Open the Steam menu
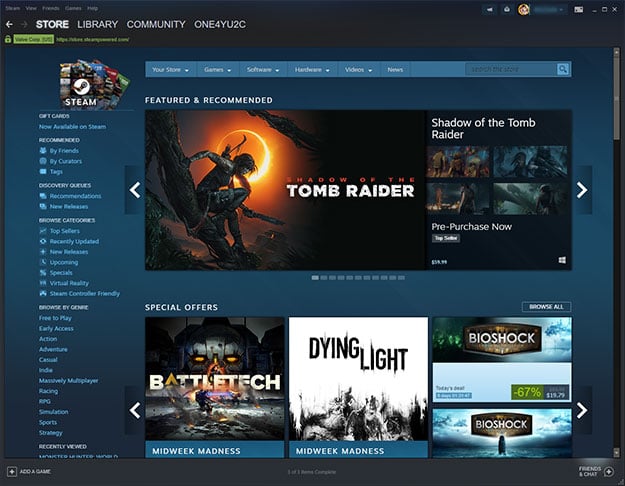Viewport: 625px width, 486px height. pyautogui.click(x=12, y=8)
